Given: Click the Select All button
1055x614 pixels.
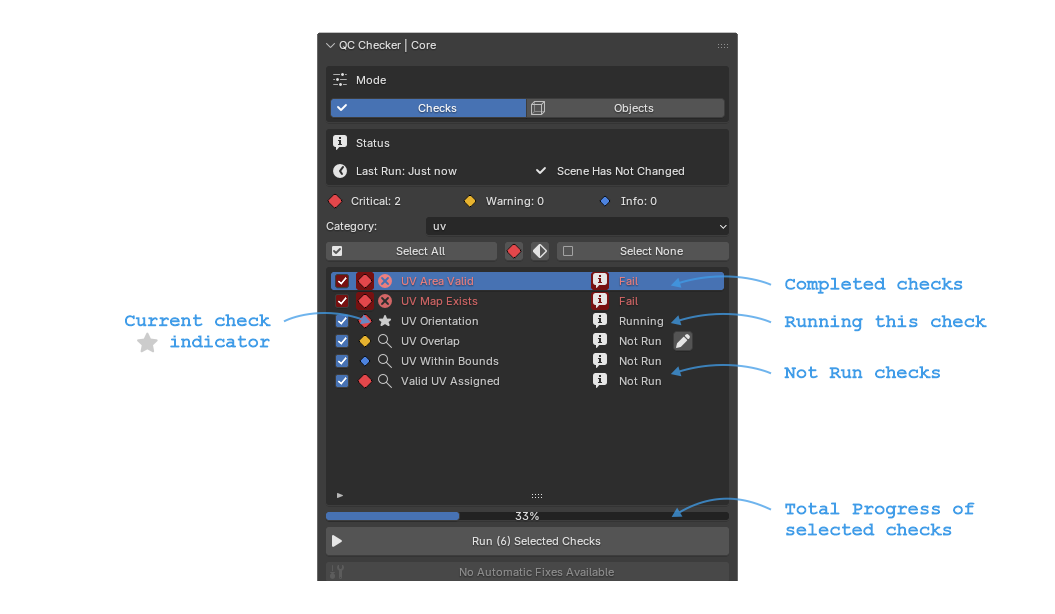Looking at the screenshot, I should pyautogui.click(x=411, y=252).
